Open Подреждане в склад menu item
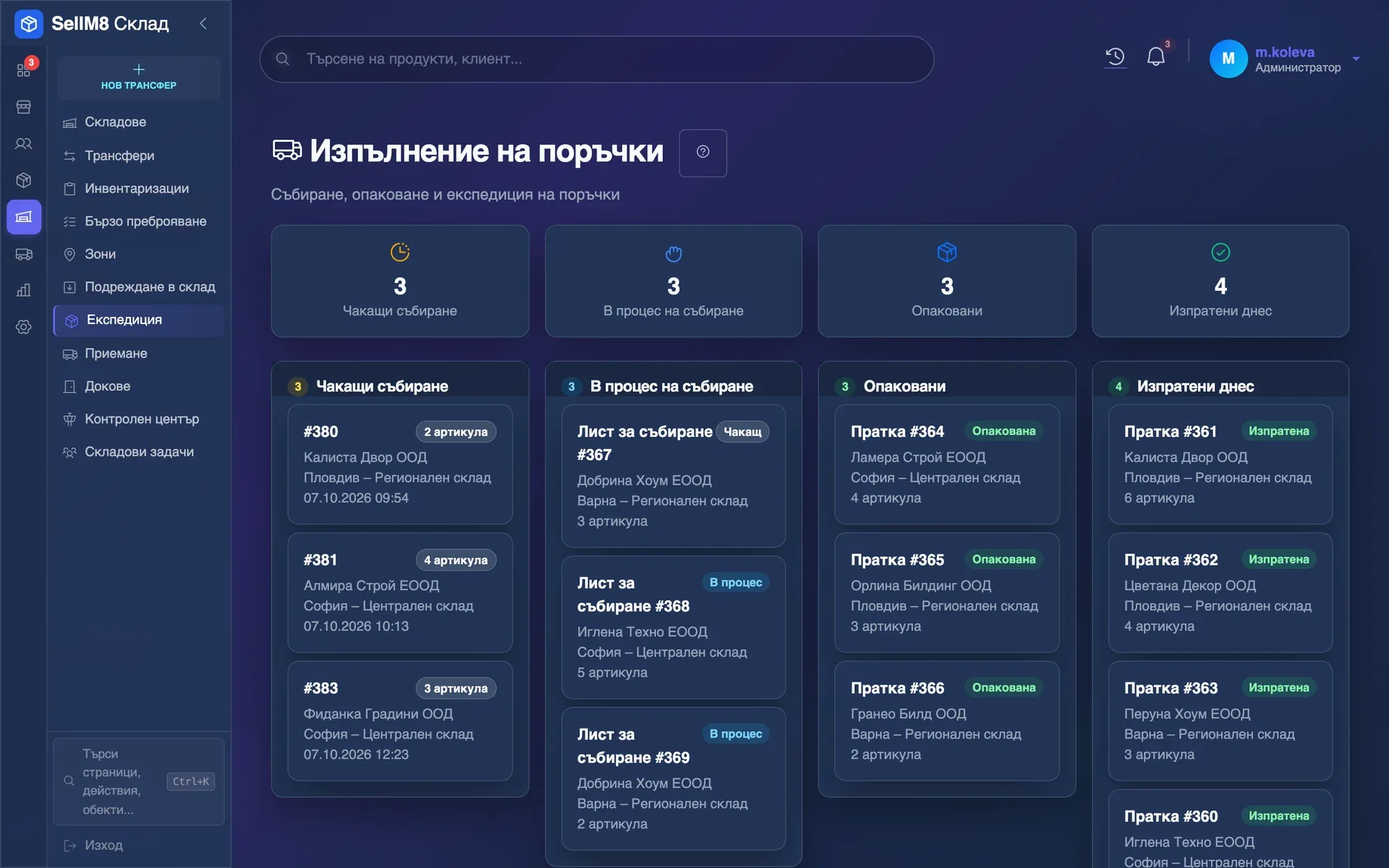 pos(139,287)
